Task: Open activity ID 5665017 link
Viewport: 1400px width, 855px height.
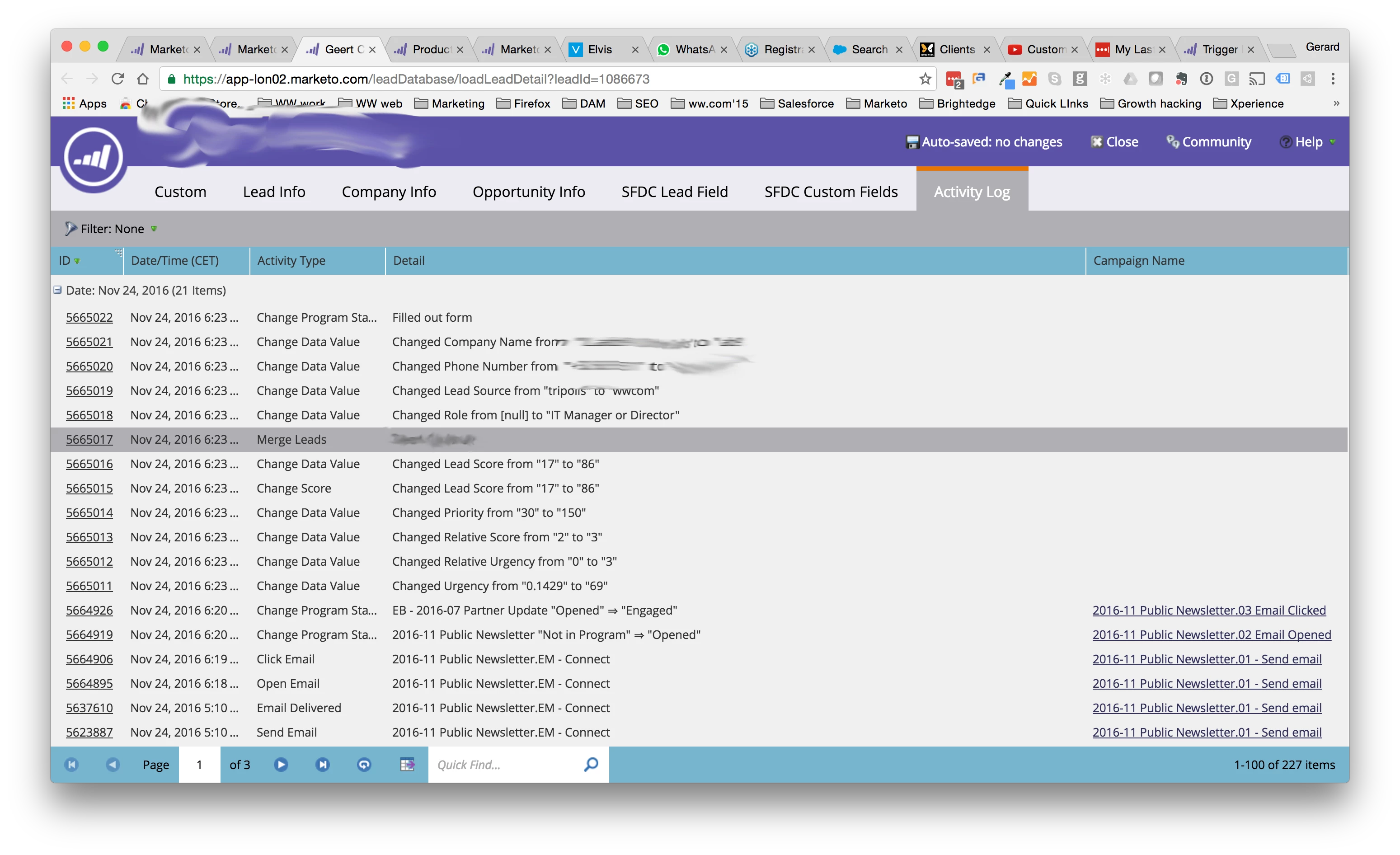Action: [x=89, y=440]
